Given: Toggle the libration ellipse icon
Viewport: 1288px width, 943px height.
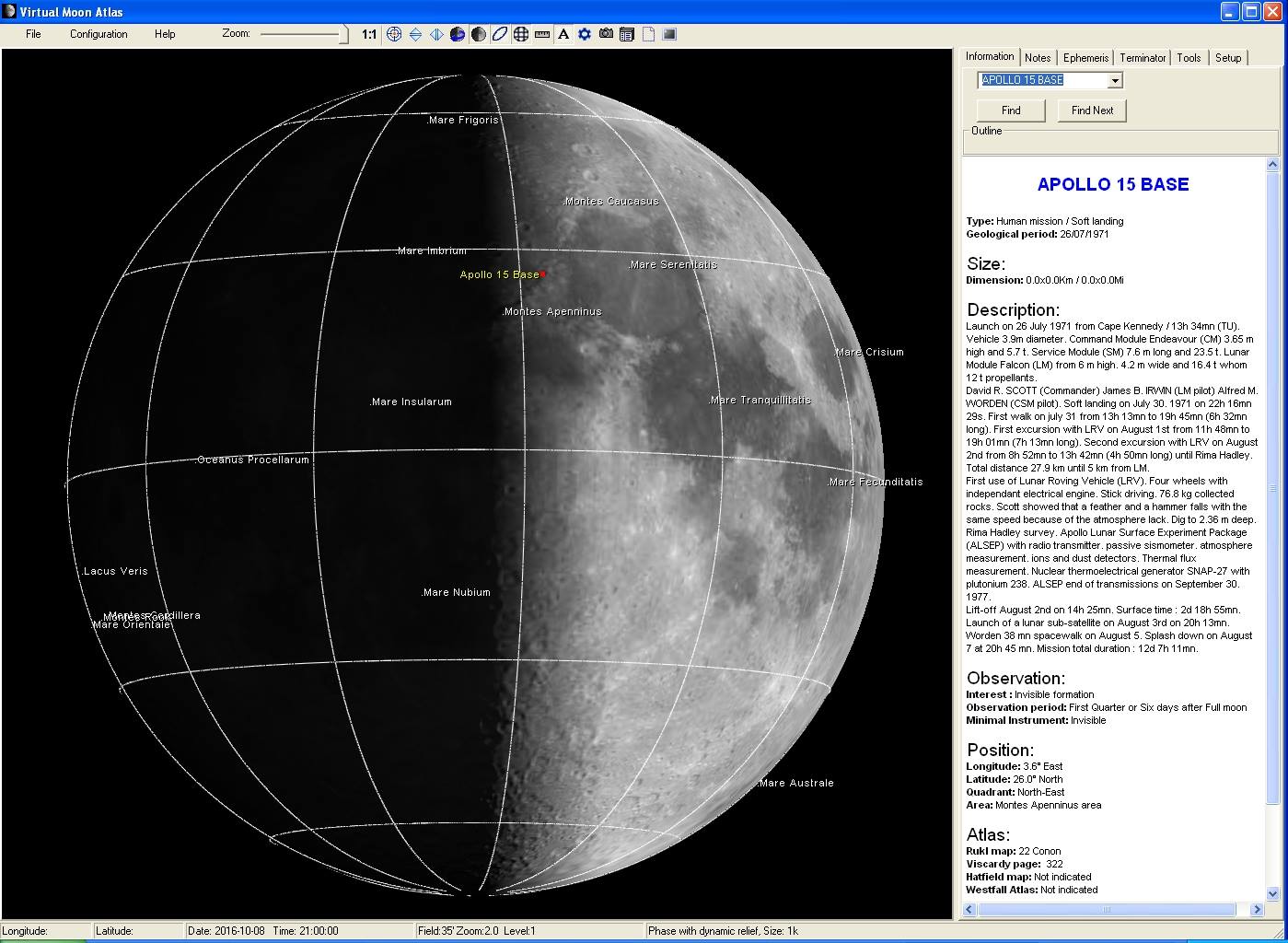Looking at the screenshot, I should coord(500,34).
